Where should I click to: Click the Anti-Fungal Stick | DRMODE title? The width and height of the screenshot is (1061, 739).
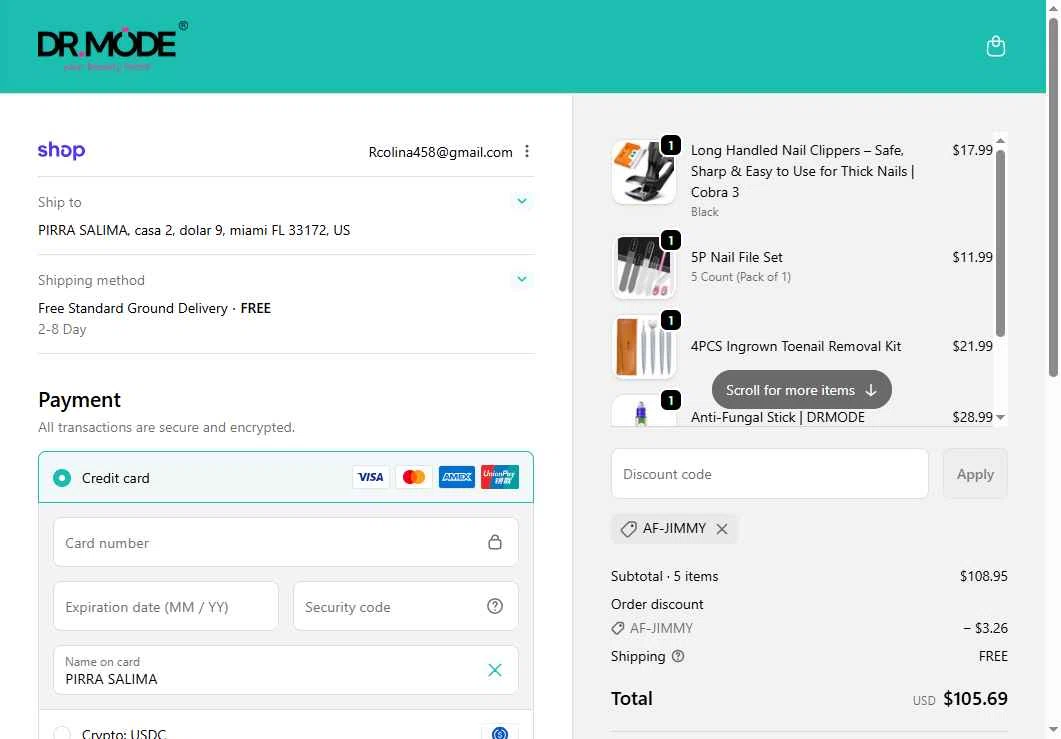click(777, 417)
